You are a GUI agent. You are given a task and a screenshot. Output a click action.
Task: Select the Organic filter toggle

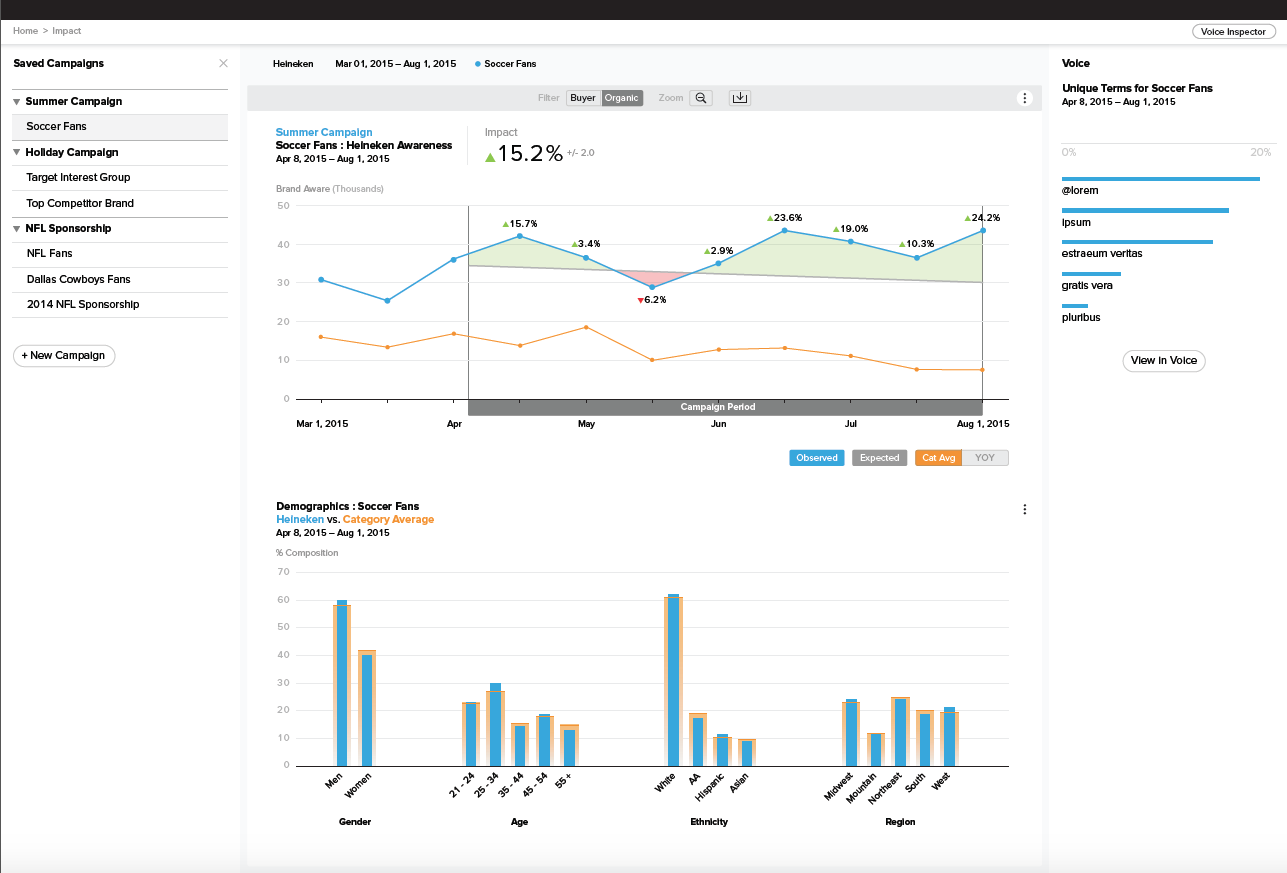pos(621,98)
